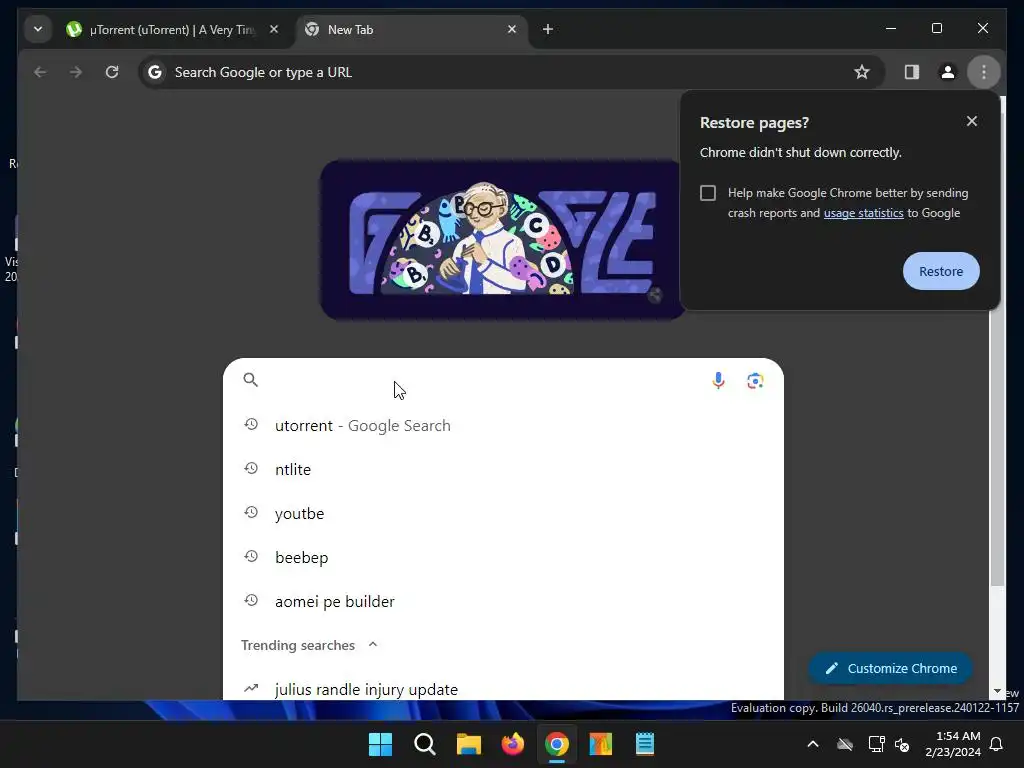1024x768 pixels.
Task: Open the usage statistics link
Action: tap(863, 213)
